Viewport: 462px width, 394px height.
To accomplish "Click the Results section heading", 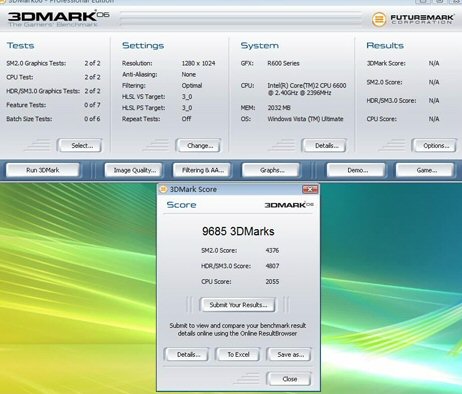I will point(385,46).
